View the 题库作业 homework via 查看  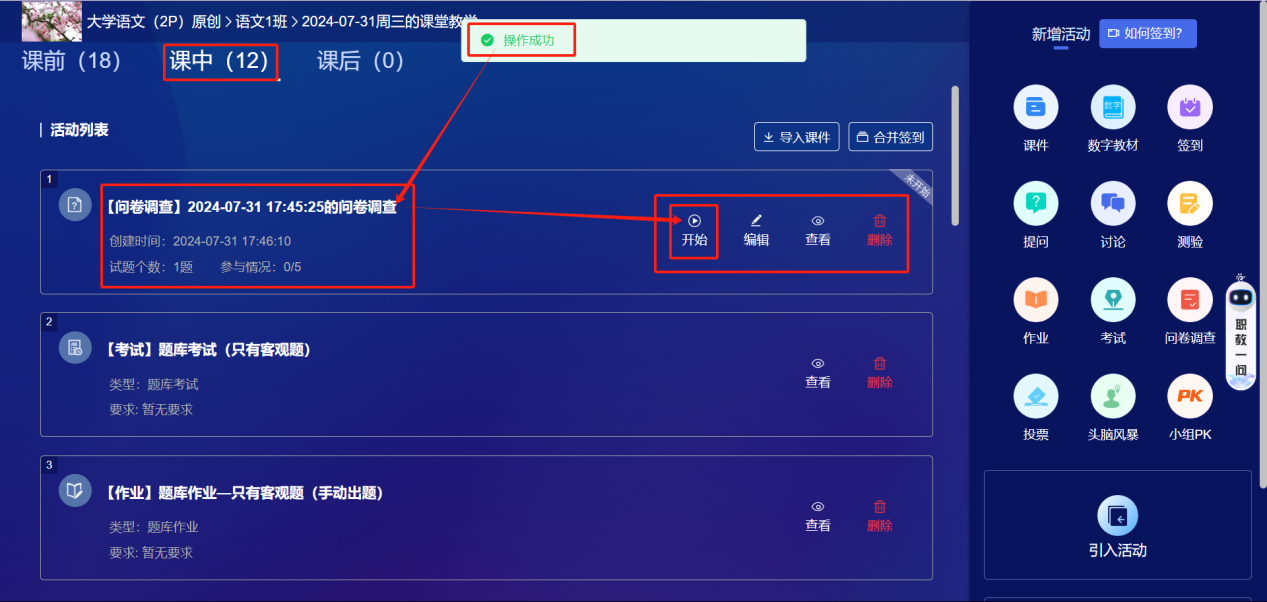pos(818,516)
